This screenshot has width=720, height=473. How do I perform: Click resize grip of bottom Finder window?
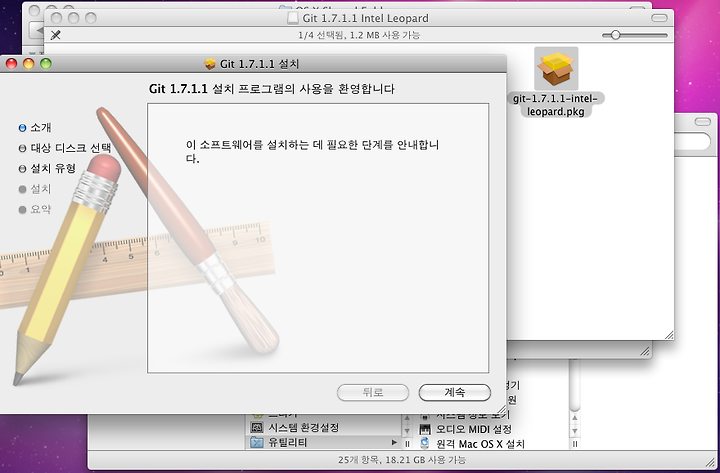coord(711,461)
